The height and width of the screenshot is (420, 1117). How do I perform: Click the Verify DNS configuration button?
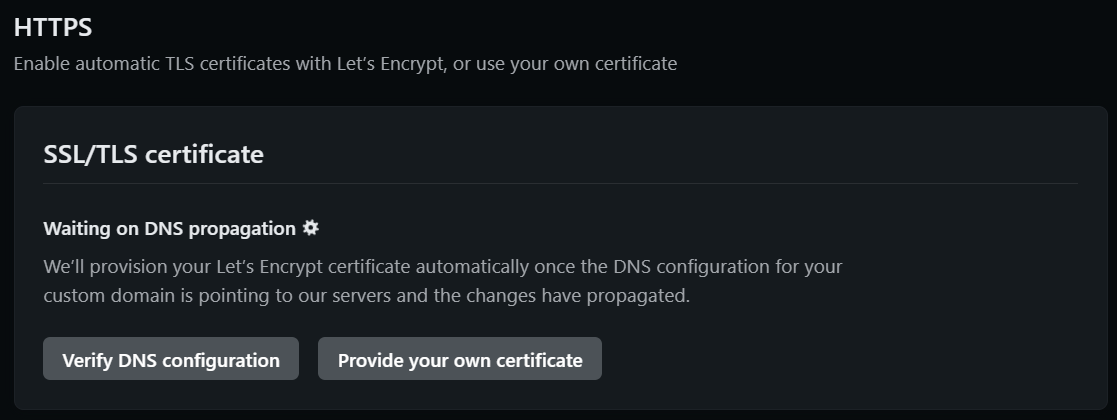(x=171, y=359)
